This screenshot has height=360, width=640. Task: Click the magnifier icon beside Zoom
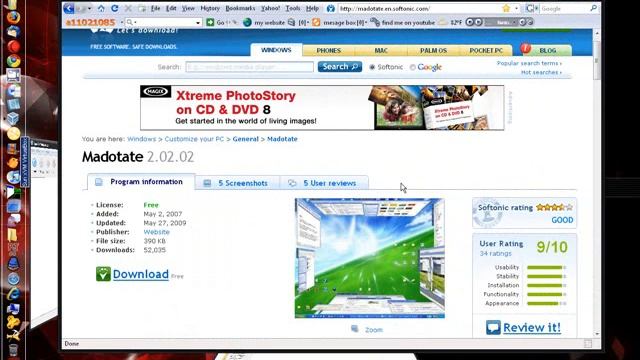tap(355, 329)
